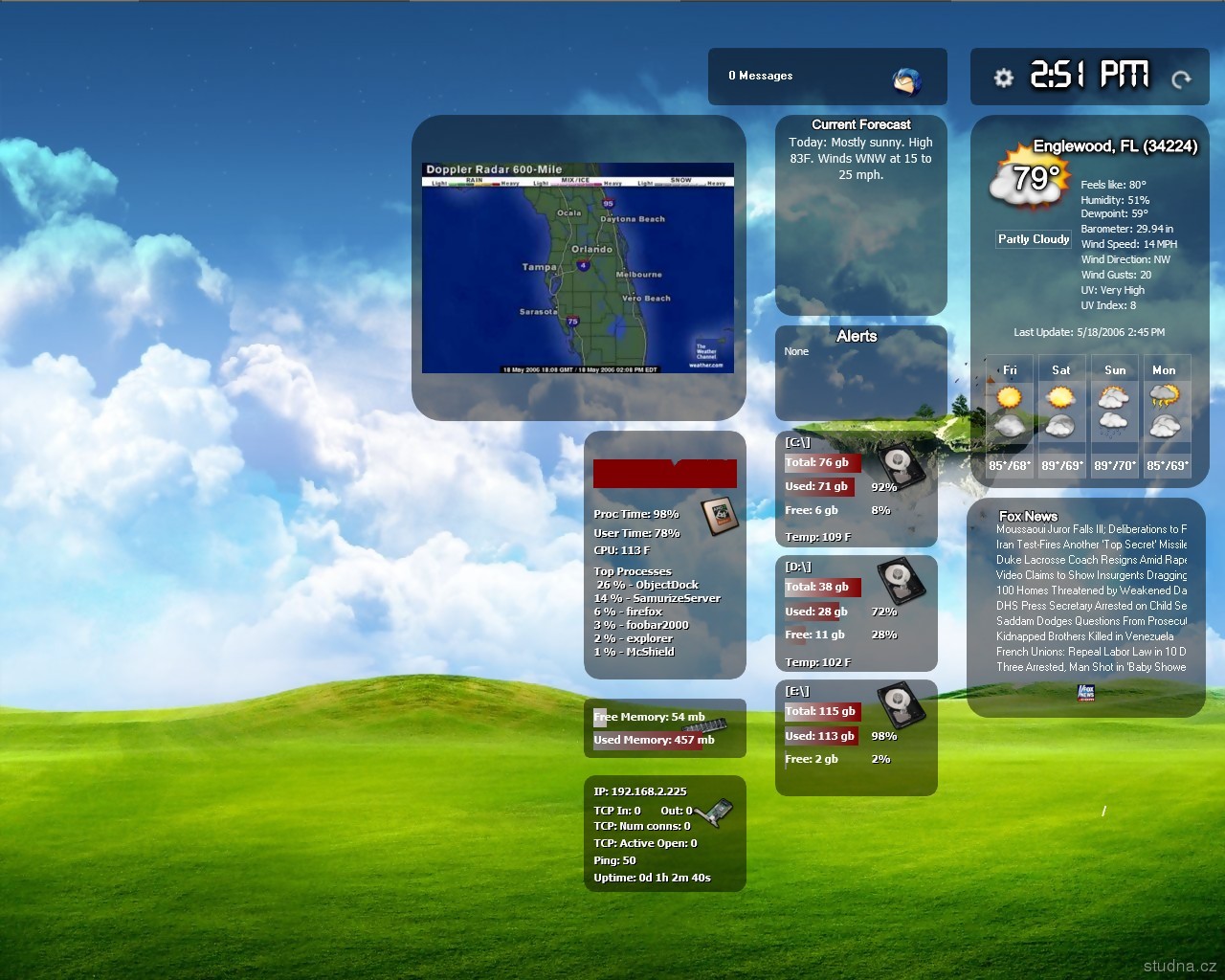Click the CPU chip icon

[x=719, y=515]
